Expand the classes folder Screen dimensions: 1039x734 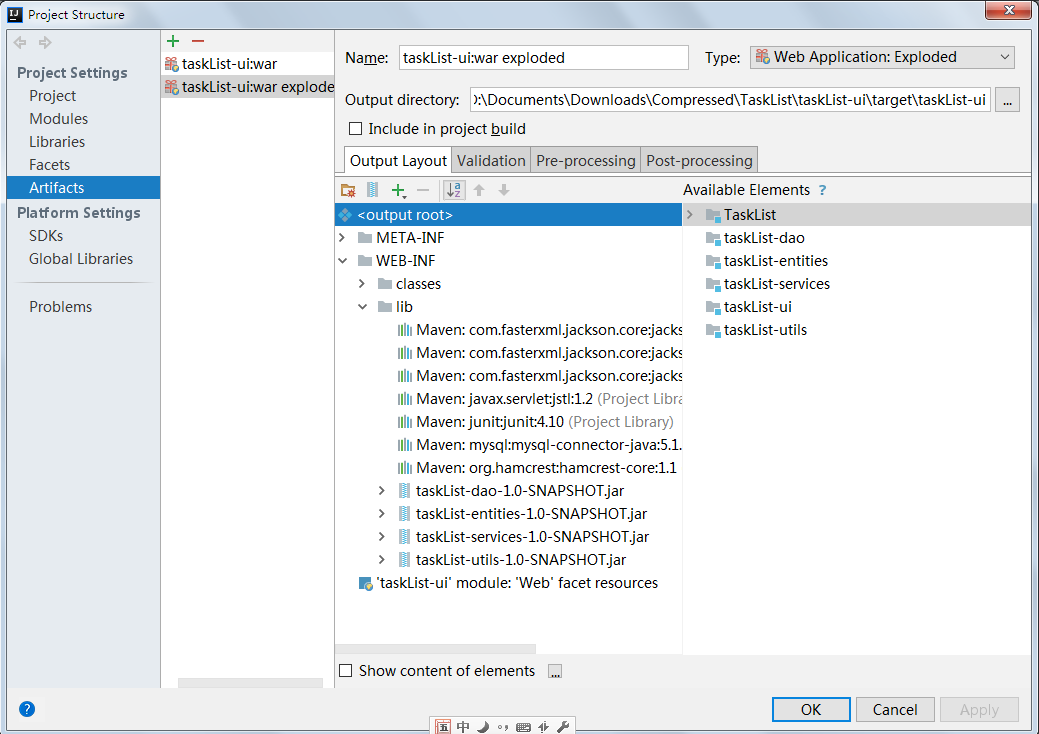click(362, 284)
